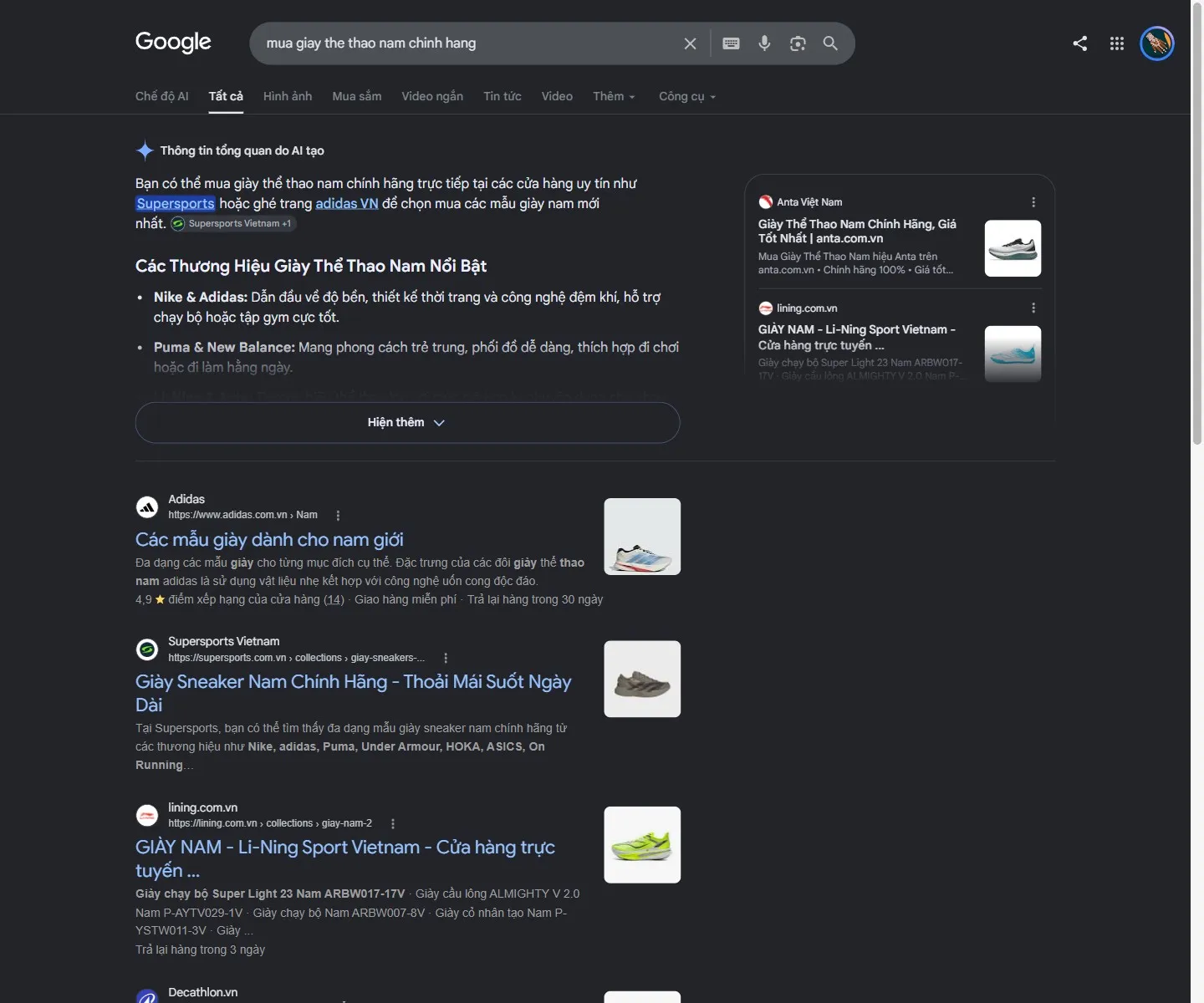The image size is (1204, 1003).
Task: Clear the search box text
Action: (x=690, y=43)
